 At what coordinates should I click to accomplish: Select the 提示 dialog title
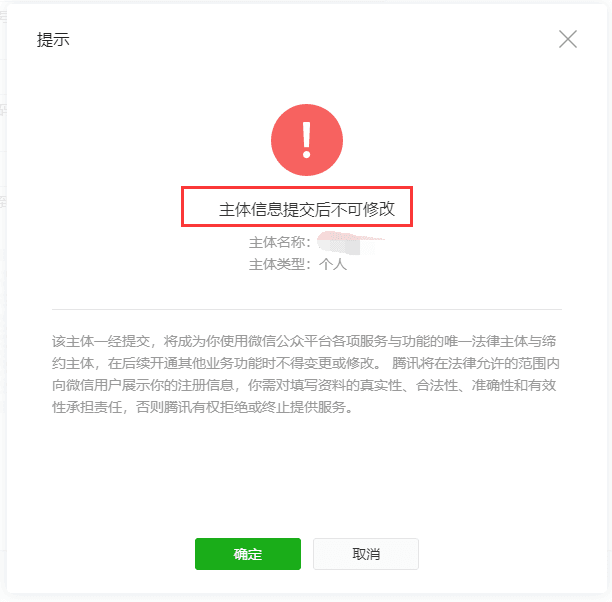coord(53,39)
